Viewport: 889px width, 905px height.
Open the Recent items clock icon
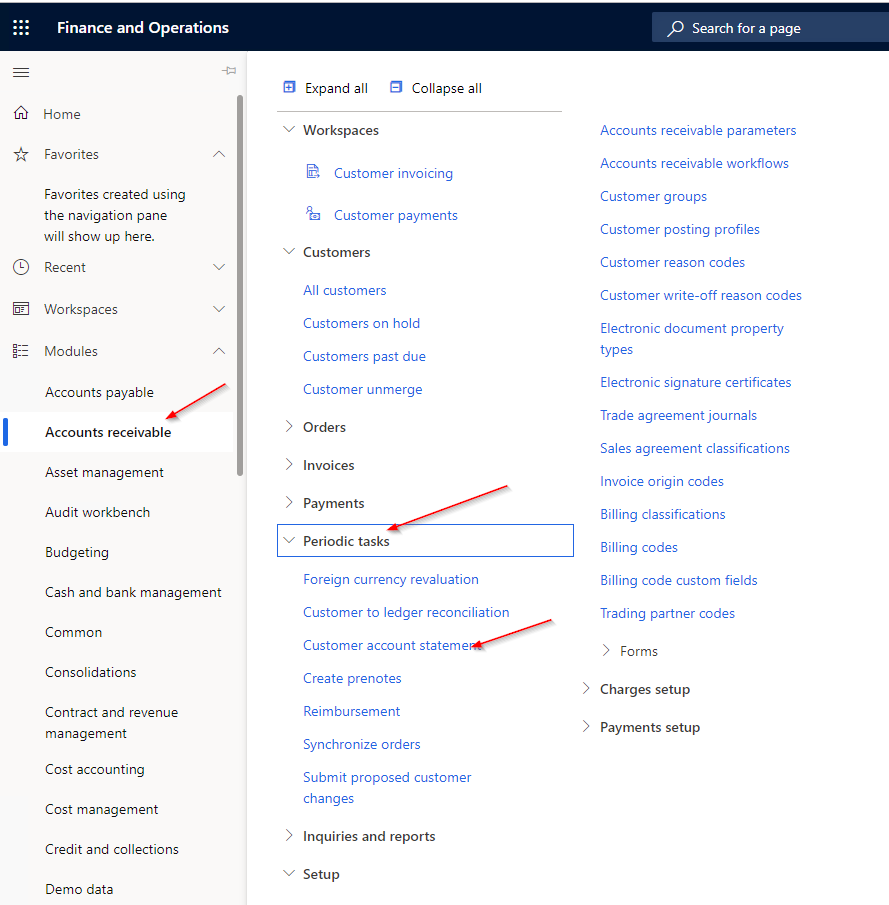click(22, 267)
